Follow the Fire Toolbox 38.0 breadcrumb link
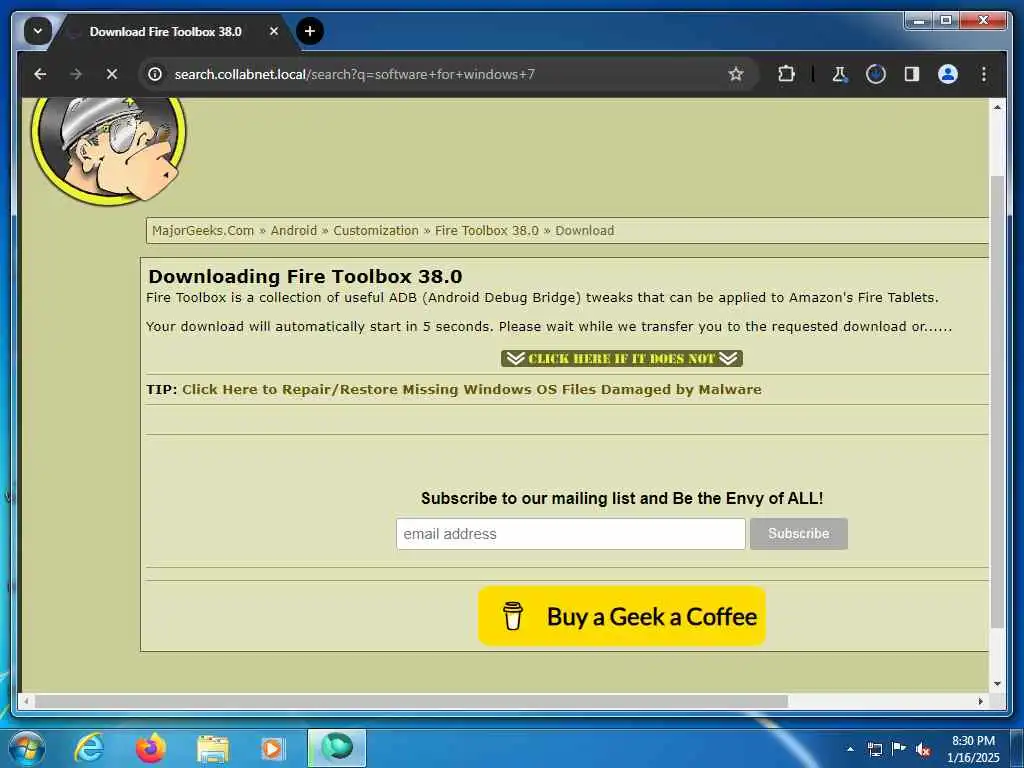 point(487,231)
